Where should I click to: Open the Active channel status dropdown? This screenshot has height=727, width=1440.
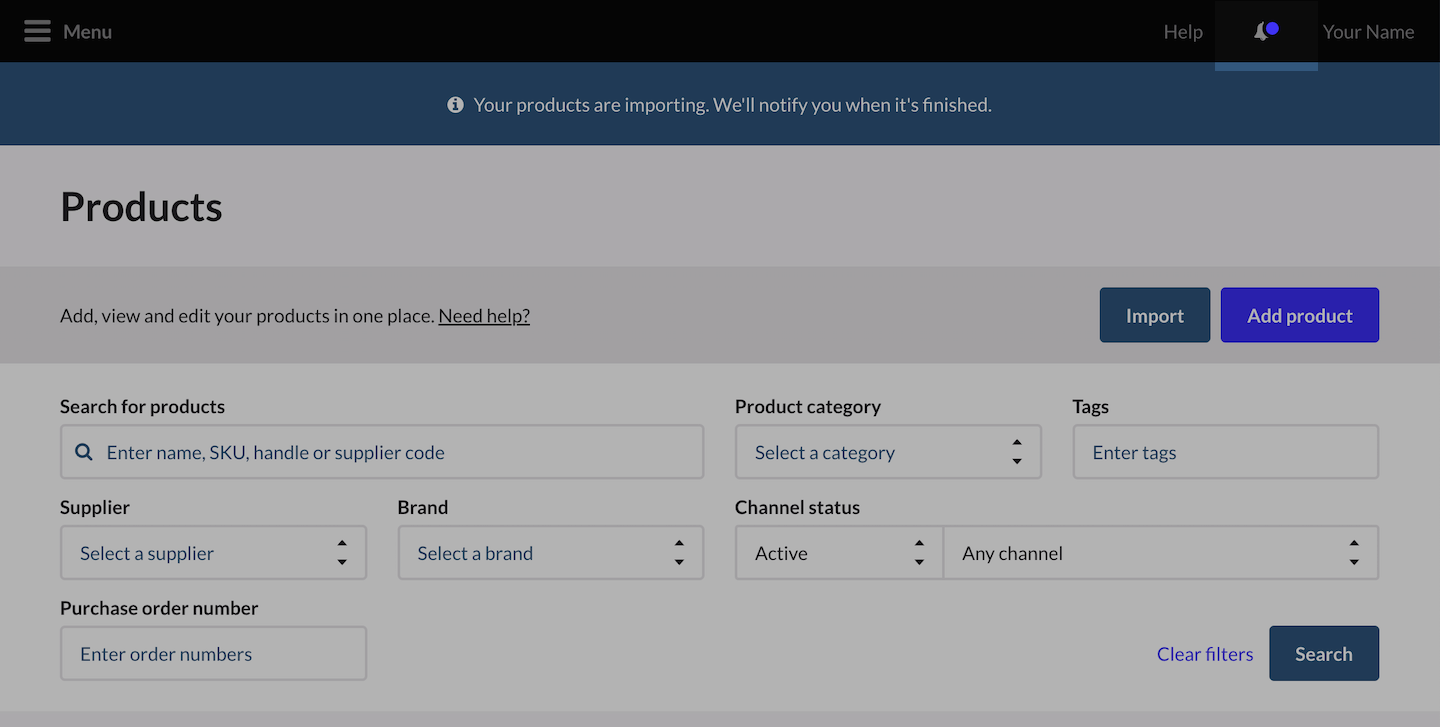tap(838, 553)
